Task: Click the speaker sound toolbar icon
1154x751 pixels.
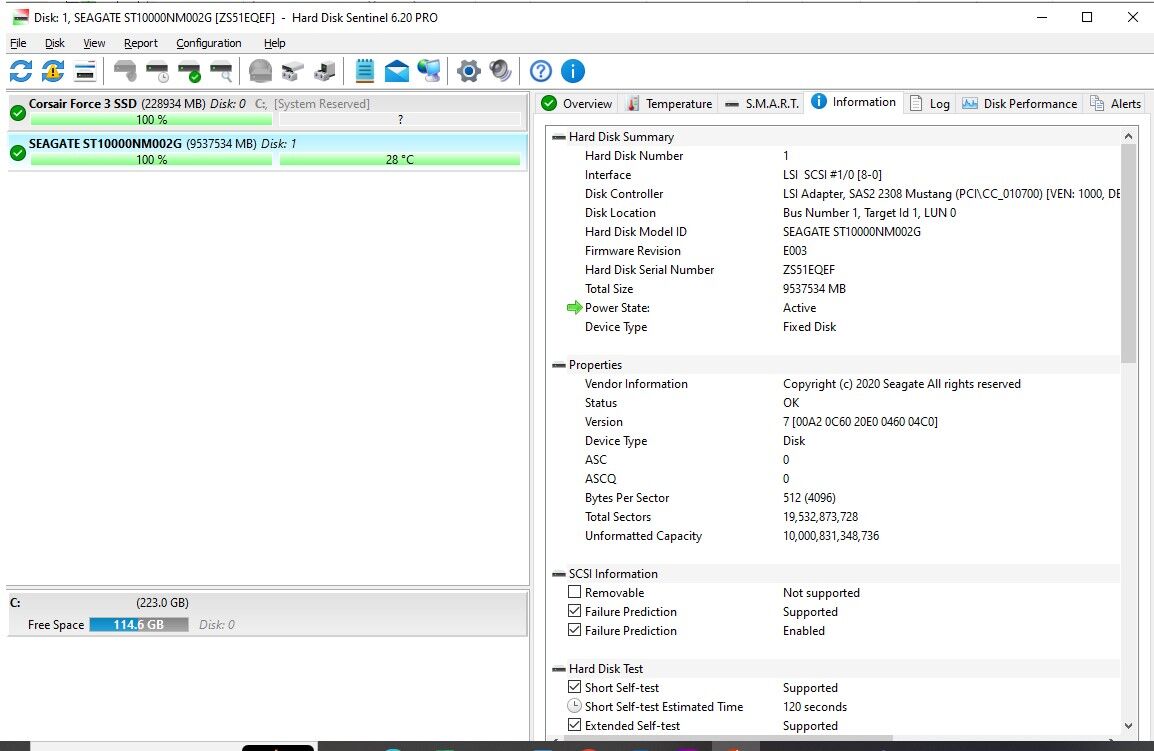Action: [500, 71]
